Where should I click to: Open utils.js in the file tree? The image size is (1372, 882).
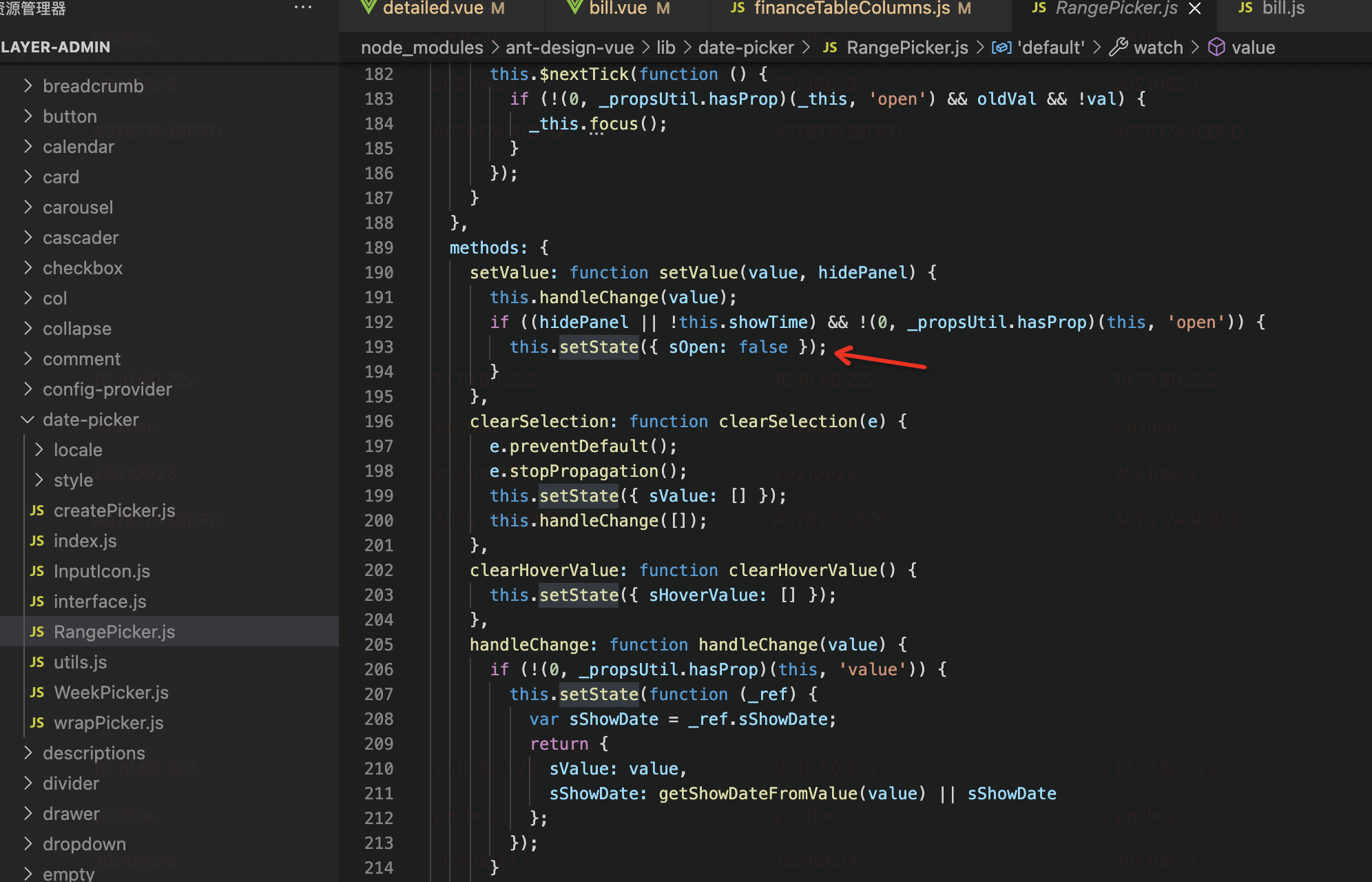tap(80, 662)
